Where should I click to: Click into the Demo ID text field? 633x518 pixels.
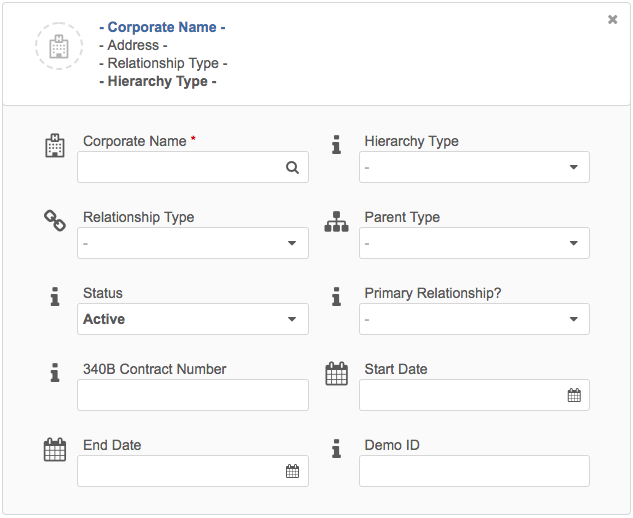point(474,471)
